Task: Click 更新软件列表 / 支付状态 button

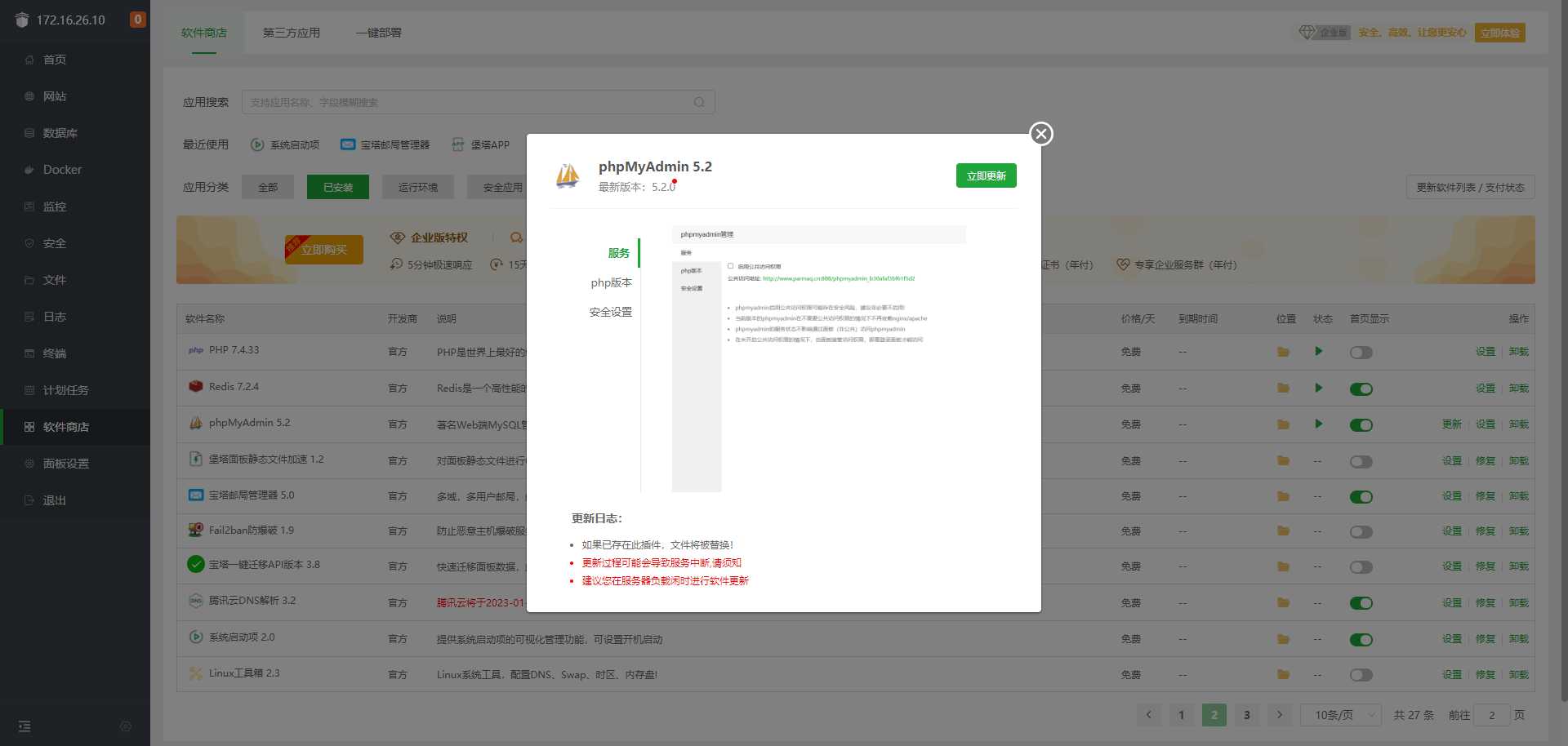Action: point(1470,187)
